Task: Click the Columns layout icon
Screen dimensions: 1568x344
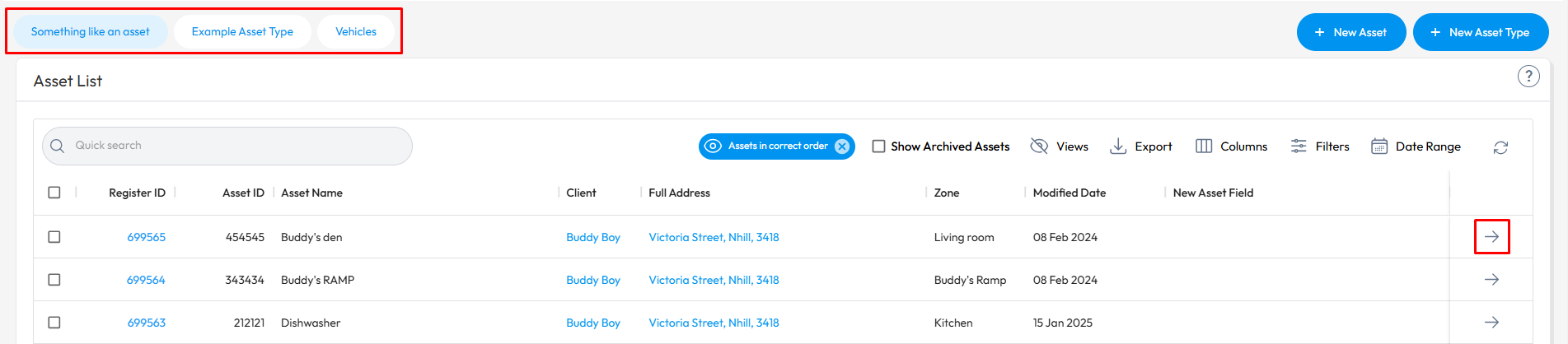Action: [x=1204, y=146]
